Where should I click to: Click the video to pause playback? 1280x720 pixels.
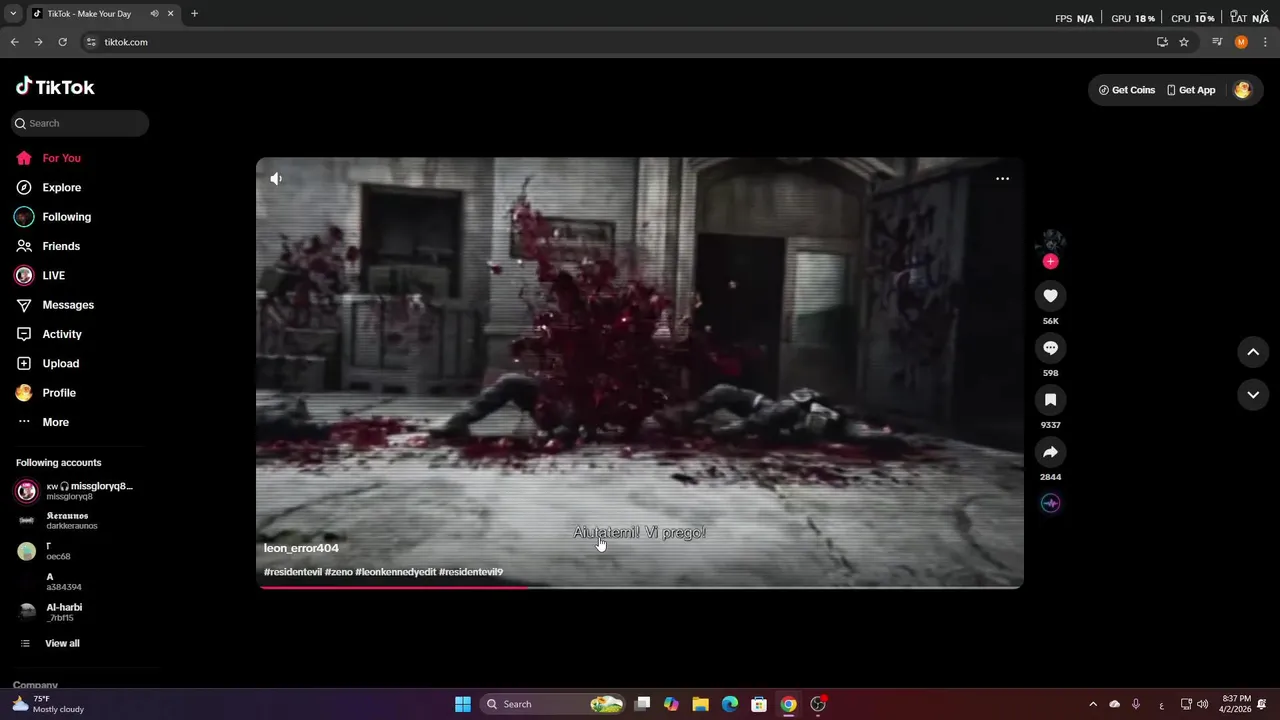point(640,372)
